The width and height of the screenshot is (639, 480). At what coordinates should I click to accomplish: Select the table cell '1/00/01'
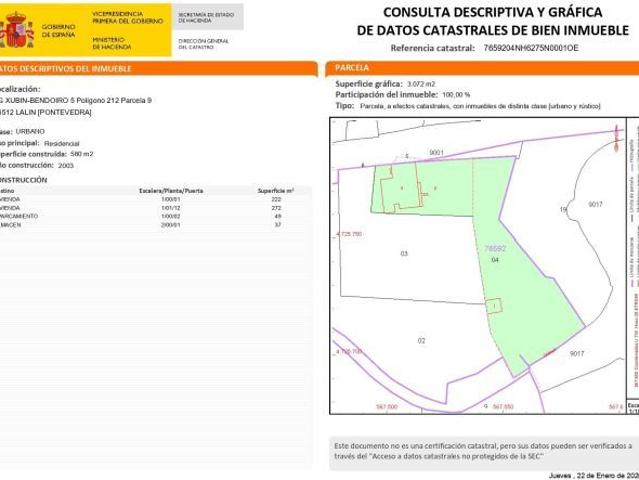pyautogui.click(x=171, y=199)
